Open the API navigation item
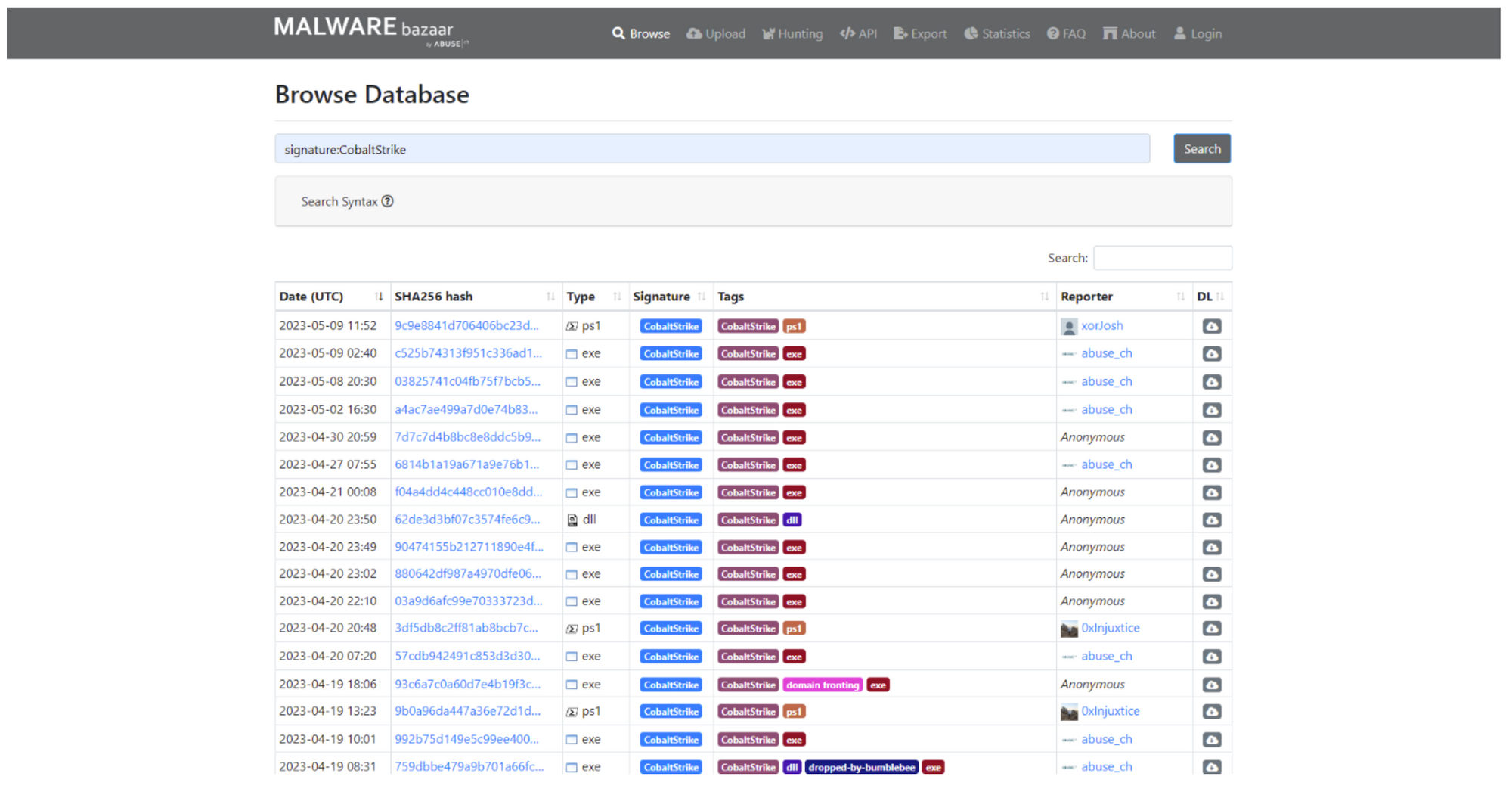 point(859,33)
